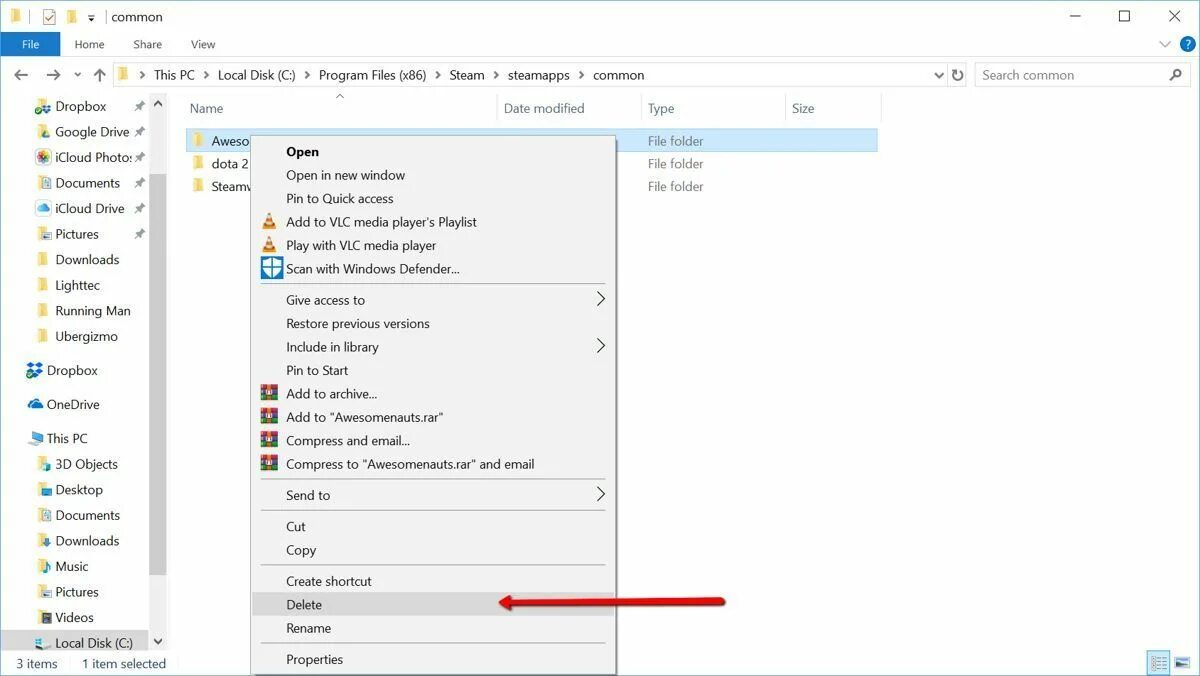The image size is (1200, 676).
Task: Select 'Create shortcut'
Action: [x=433, y=581]
